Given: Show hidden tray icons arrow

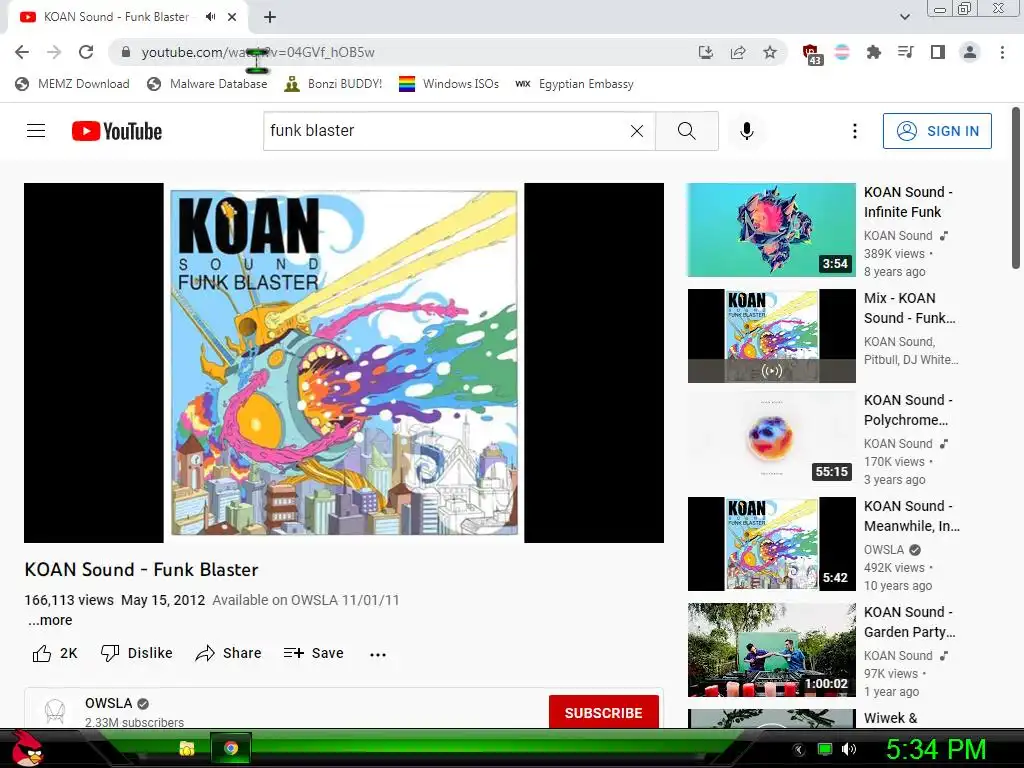Looking at the screenshot, I should click(x=798, y=750).
